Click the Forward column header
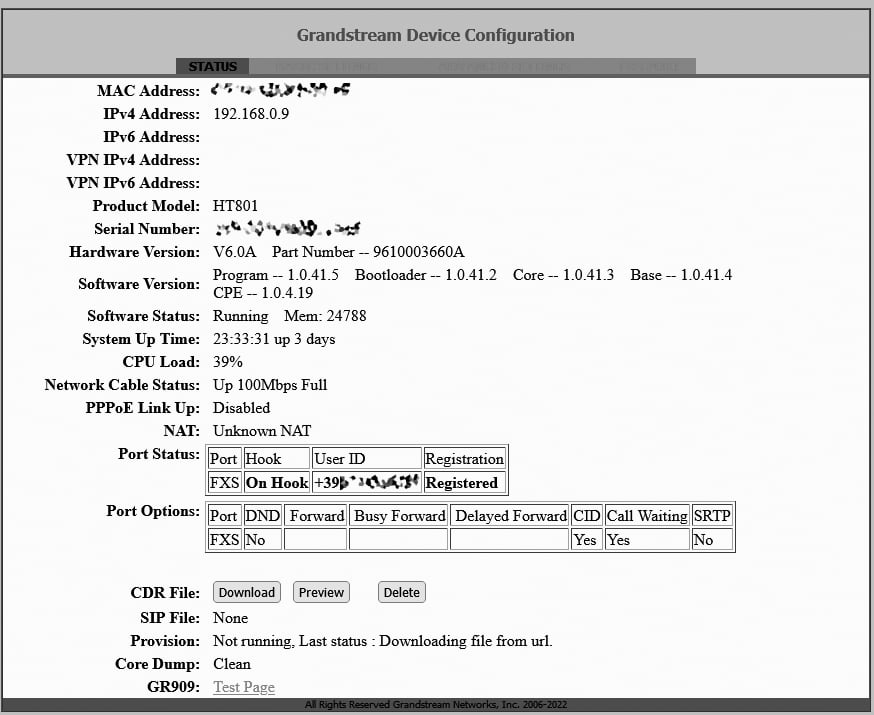 [x=316, y=515]
